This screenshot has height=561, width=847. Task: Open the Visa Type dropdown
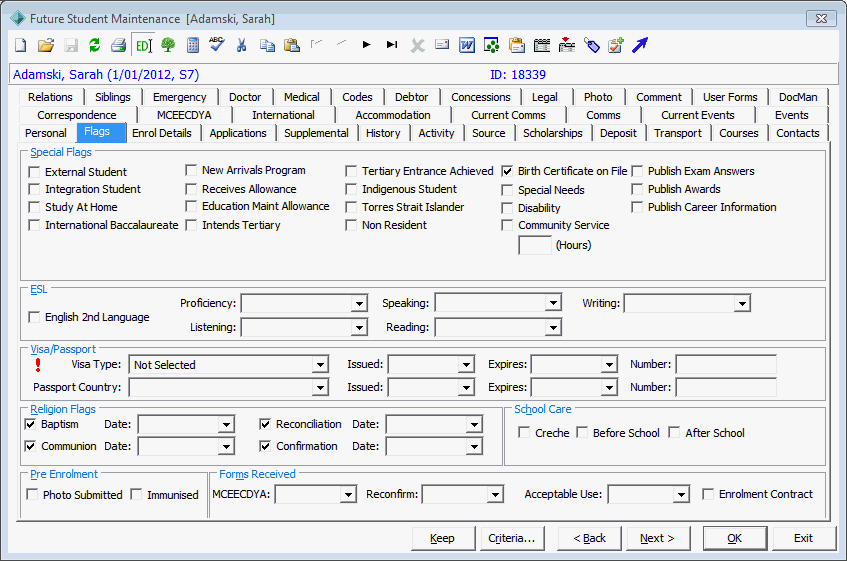320,365
